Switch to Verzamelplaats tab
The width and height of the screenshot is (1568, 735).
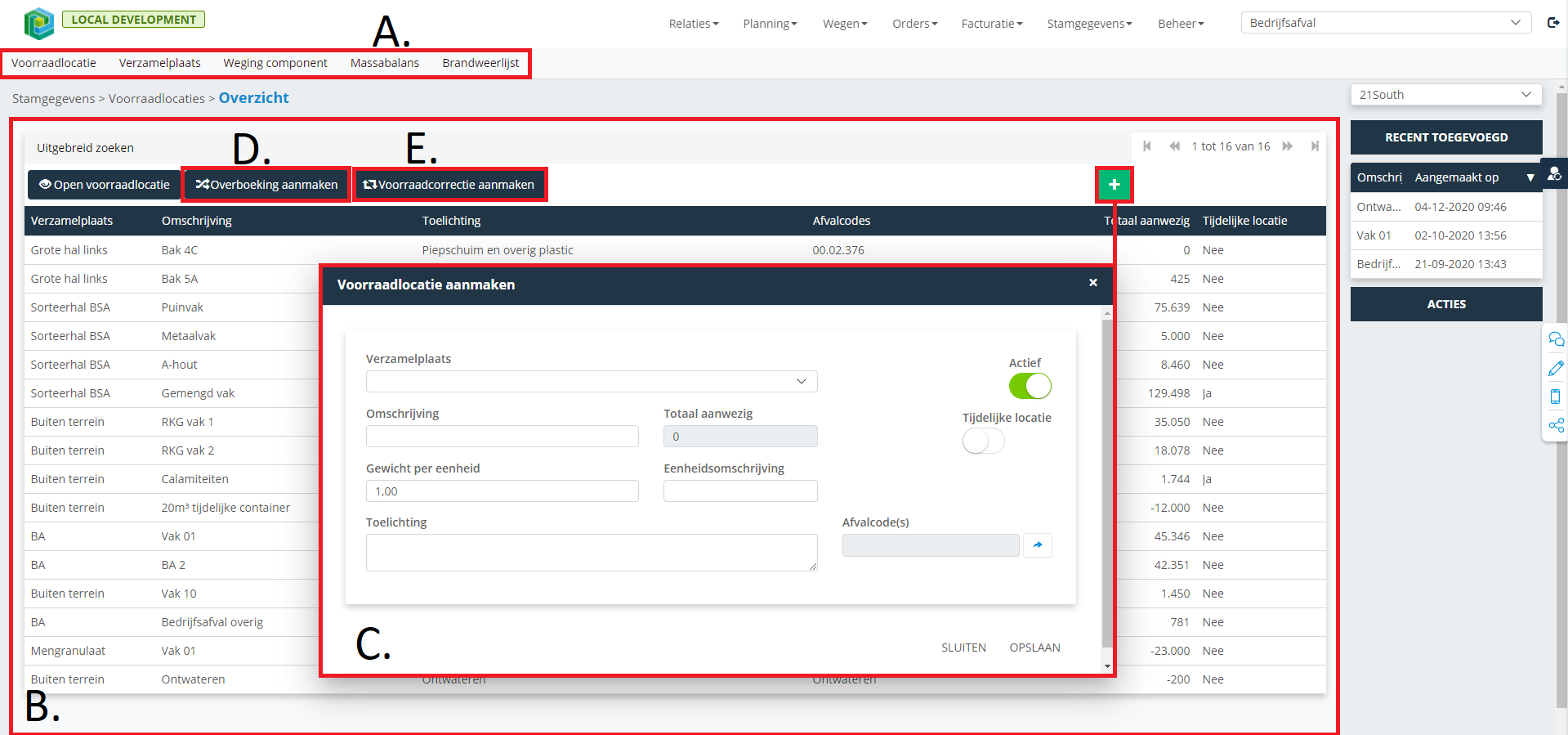(160, 63)
